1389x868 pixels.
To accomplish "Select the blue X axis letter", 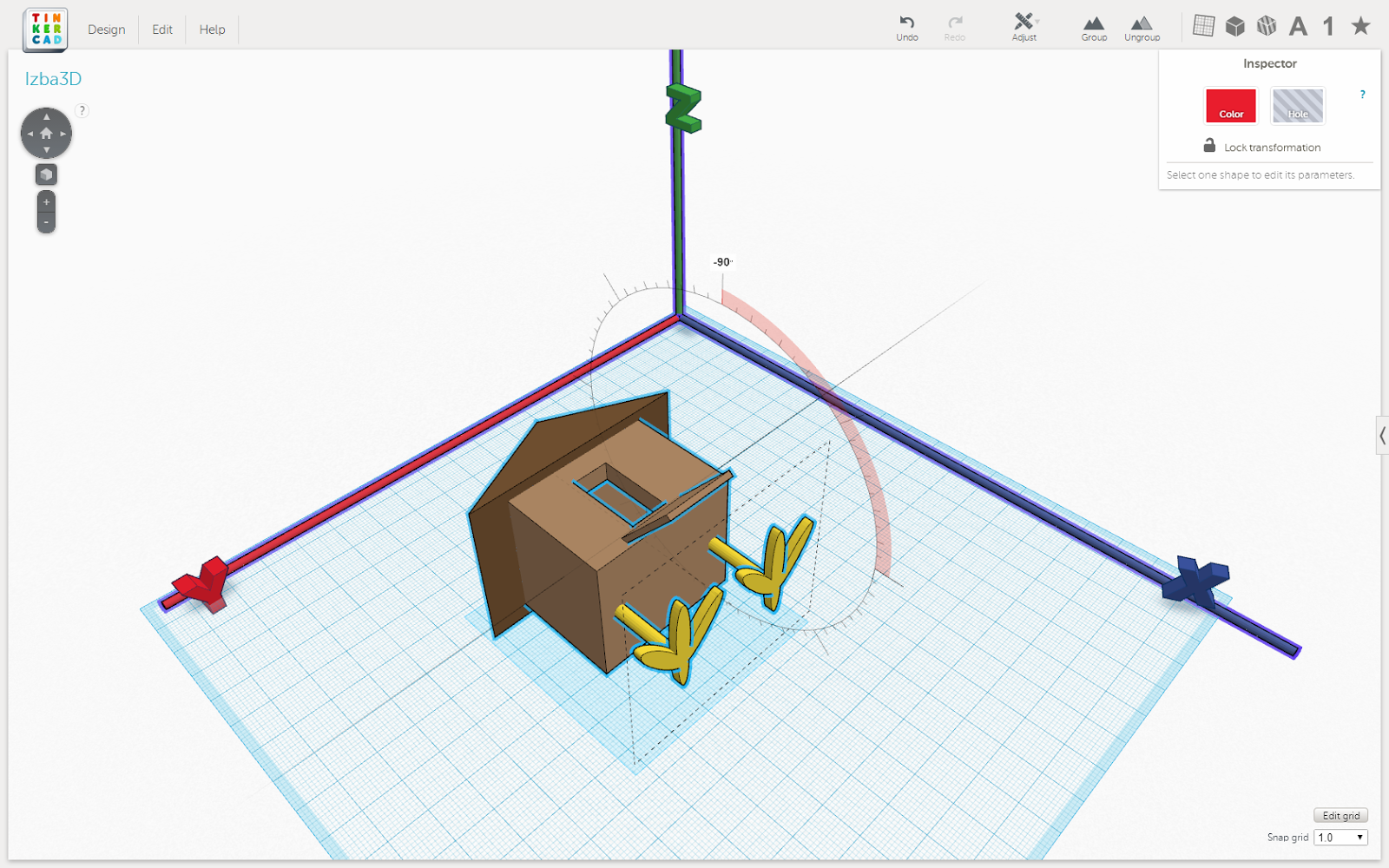I will 1195,580.
